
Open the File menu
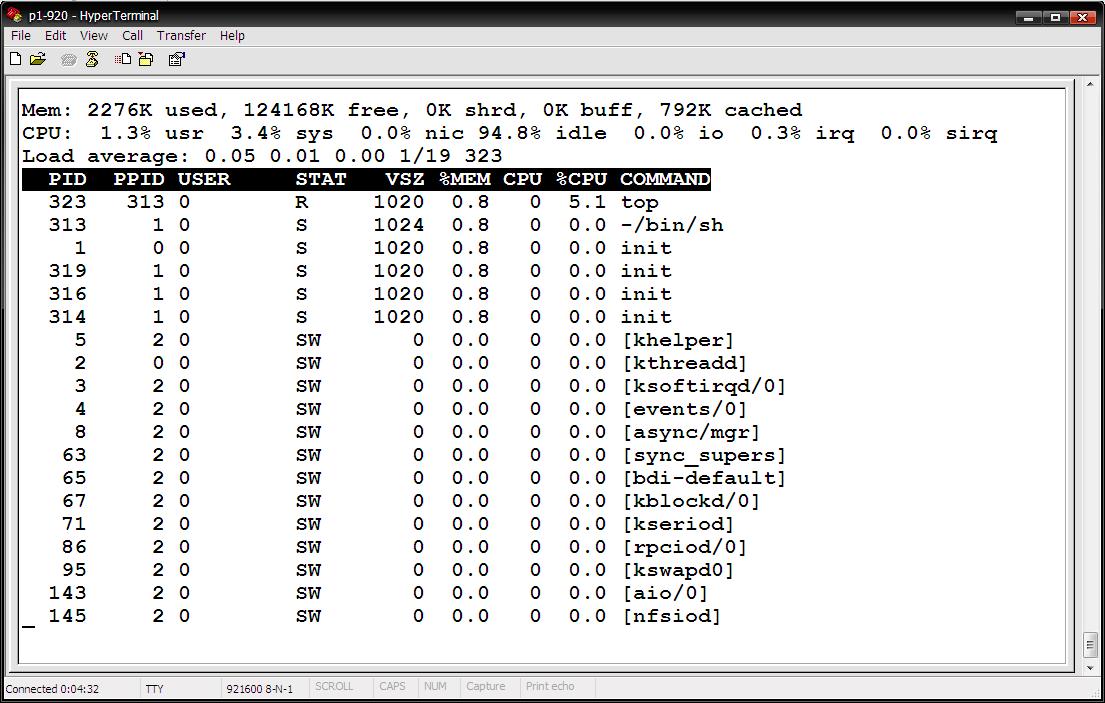[20, 35]
